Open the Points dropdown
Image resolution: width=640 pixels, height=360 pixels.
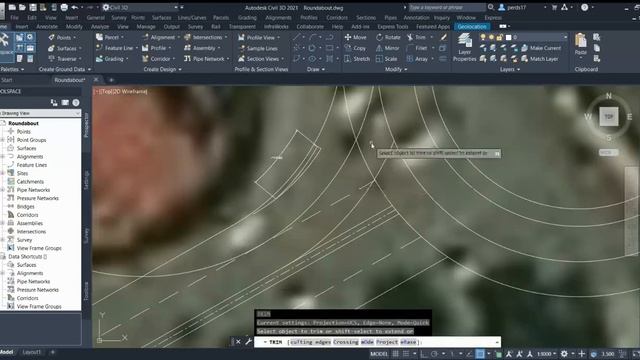63,37
